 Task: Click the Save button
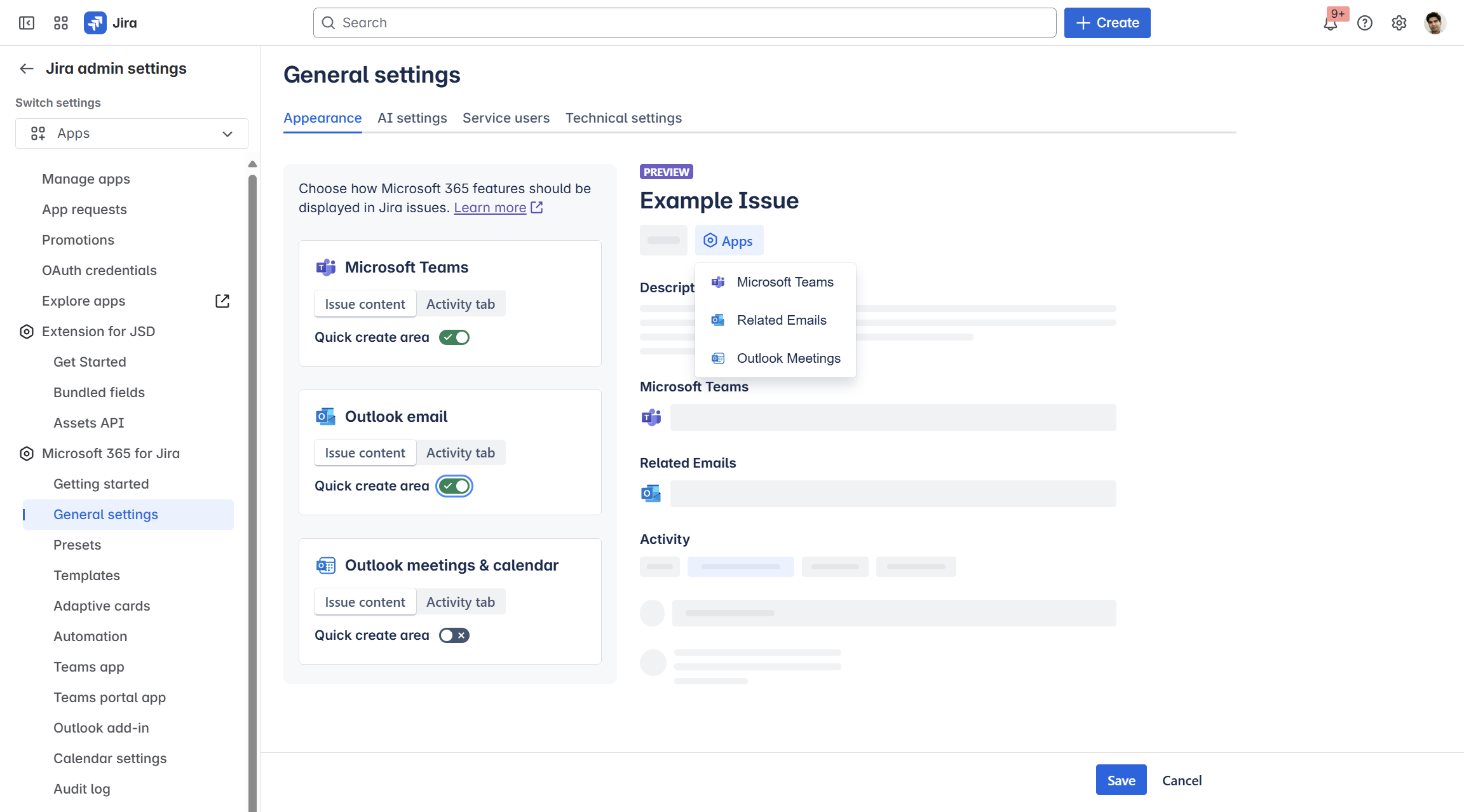coord(1121,780)
